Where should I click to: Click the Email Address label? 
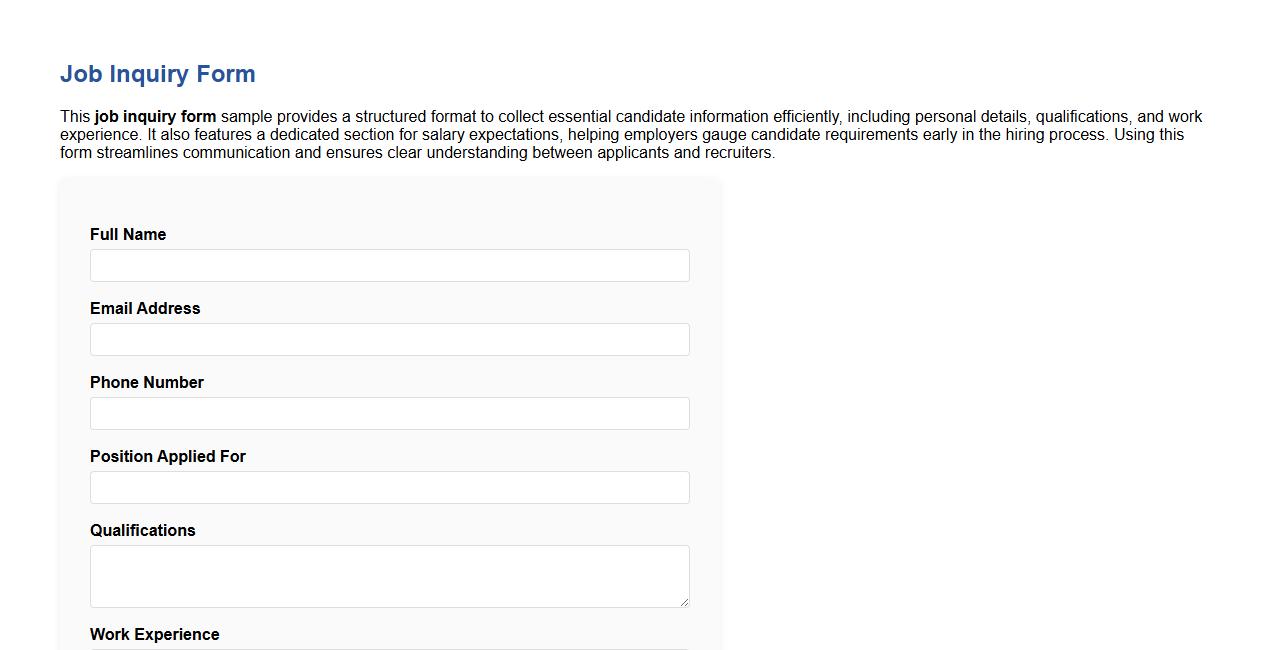coord(144,308)
